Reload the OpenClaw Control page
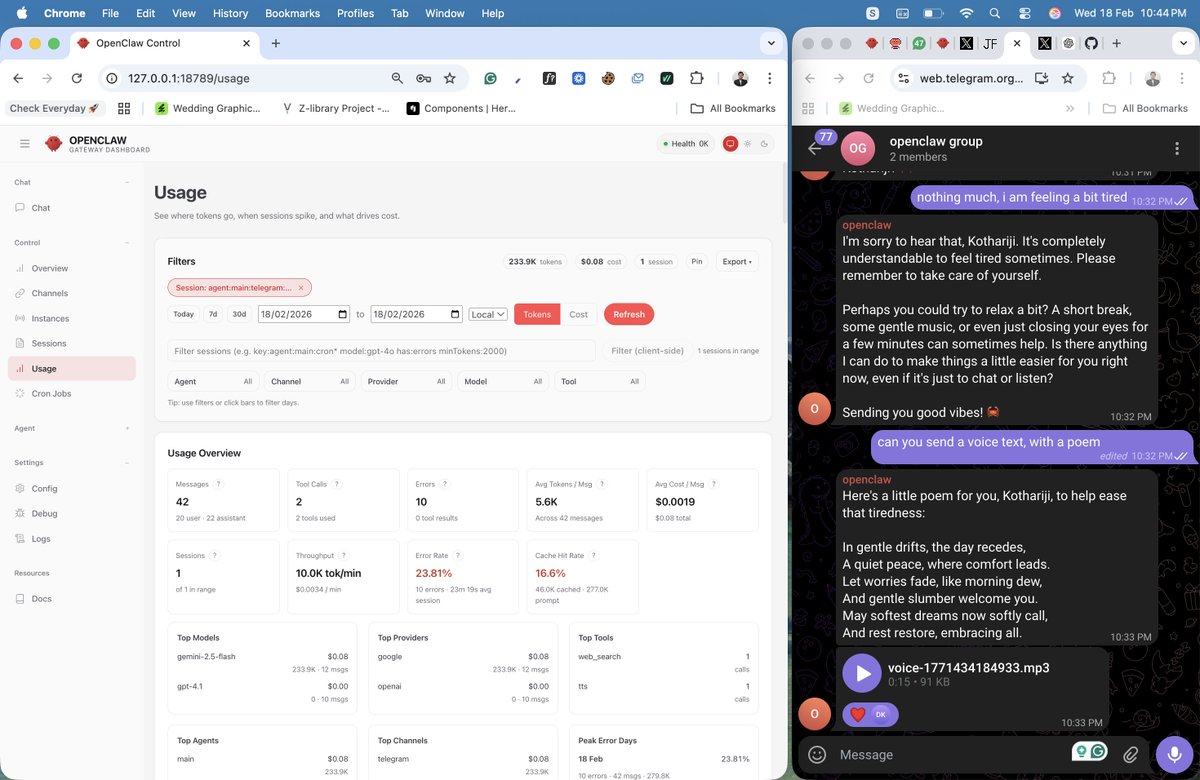The image size is (1200, 780). point(76,78)
